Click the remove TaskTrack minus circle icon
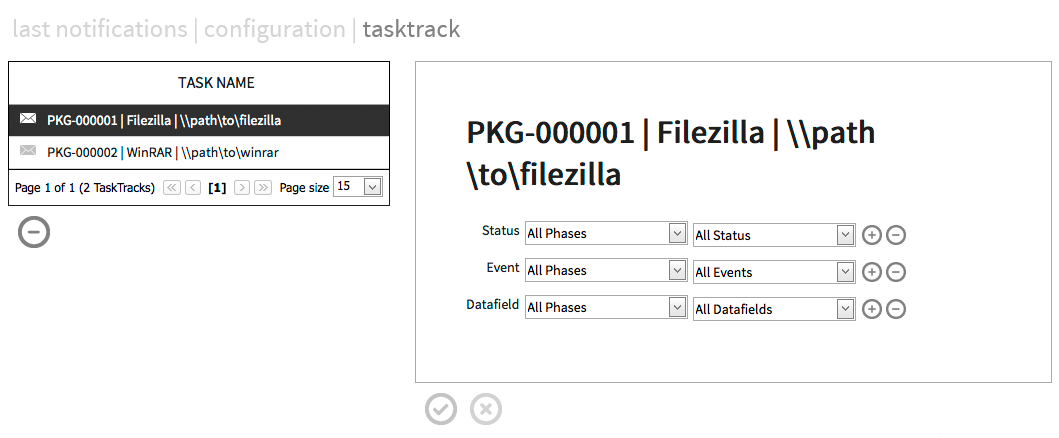Screen dimensions: 1059x438 tap(34, 232)
